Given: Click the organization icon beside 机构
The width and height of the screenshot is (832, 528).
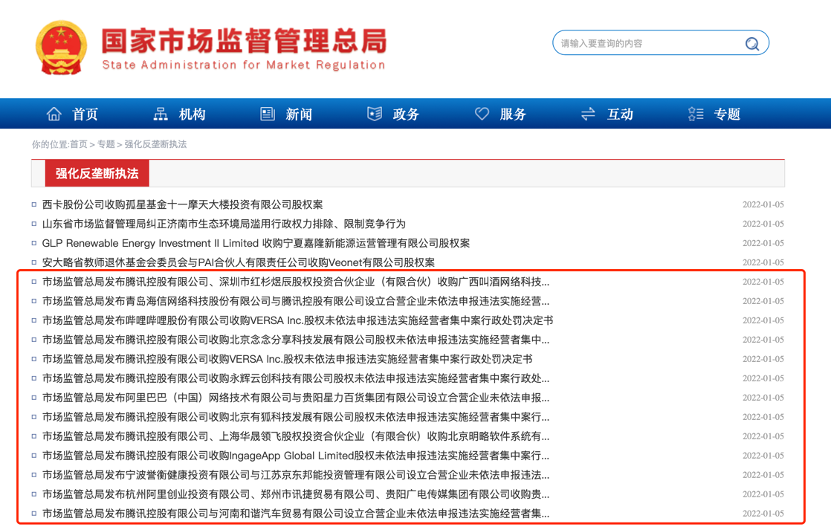Looking at the screenshot, I should coord(161,114).
